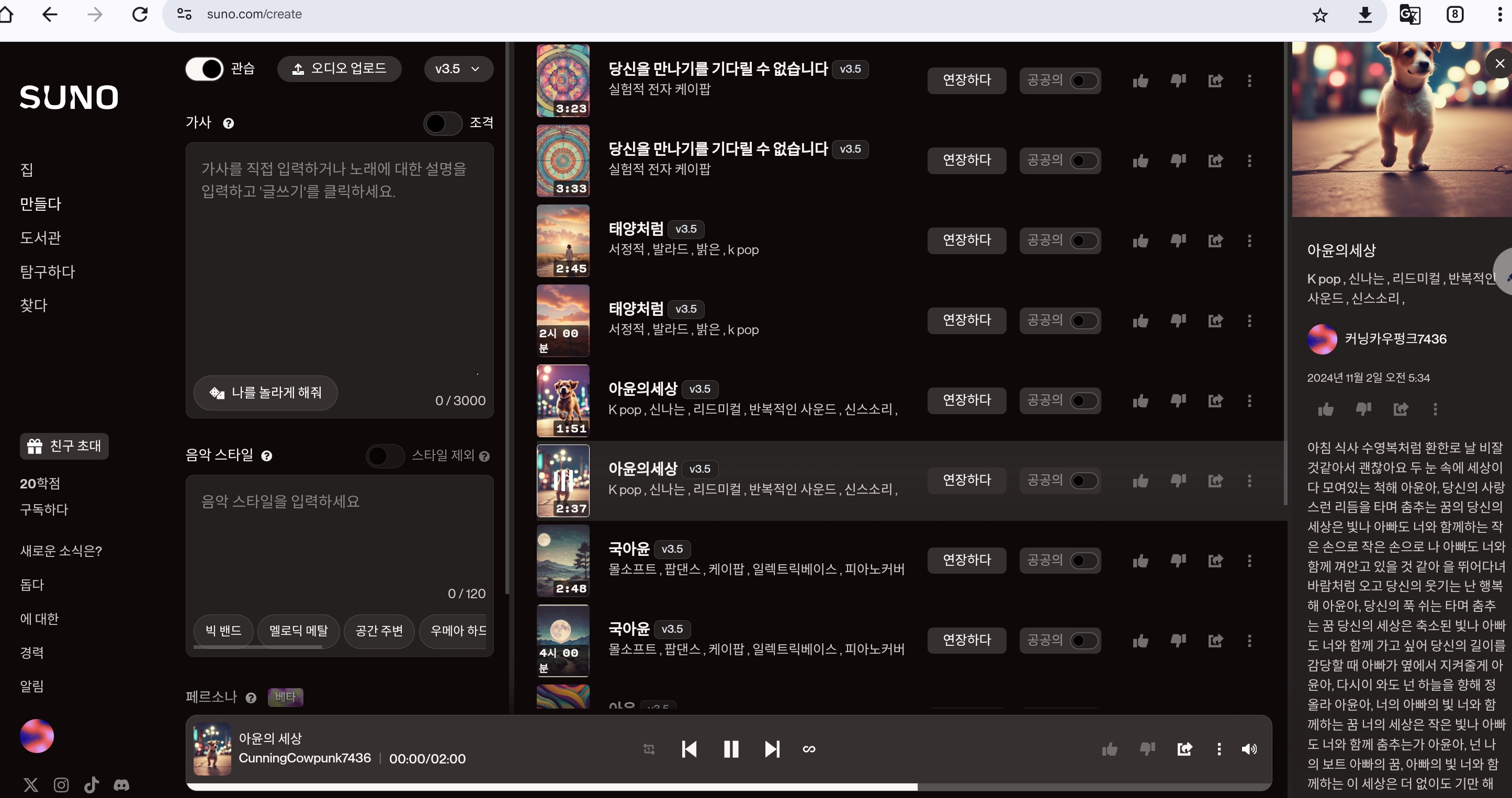Open TikTok icon in sidebar footer
Screen dimensions: 1512x798
pyautogui.click(x=91, y=785)
